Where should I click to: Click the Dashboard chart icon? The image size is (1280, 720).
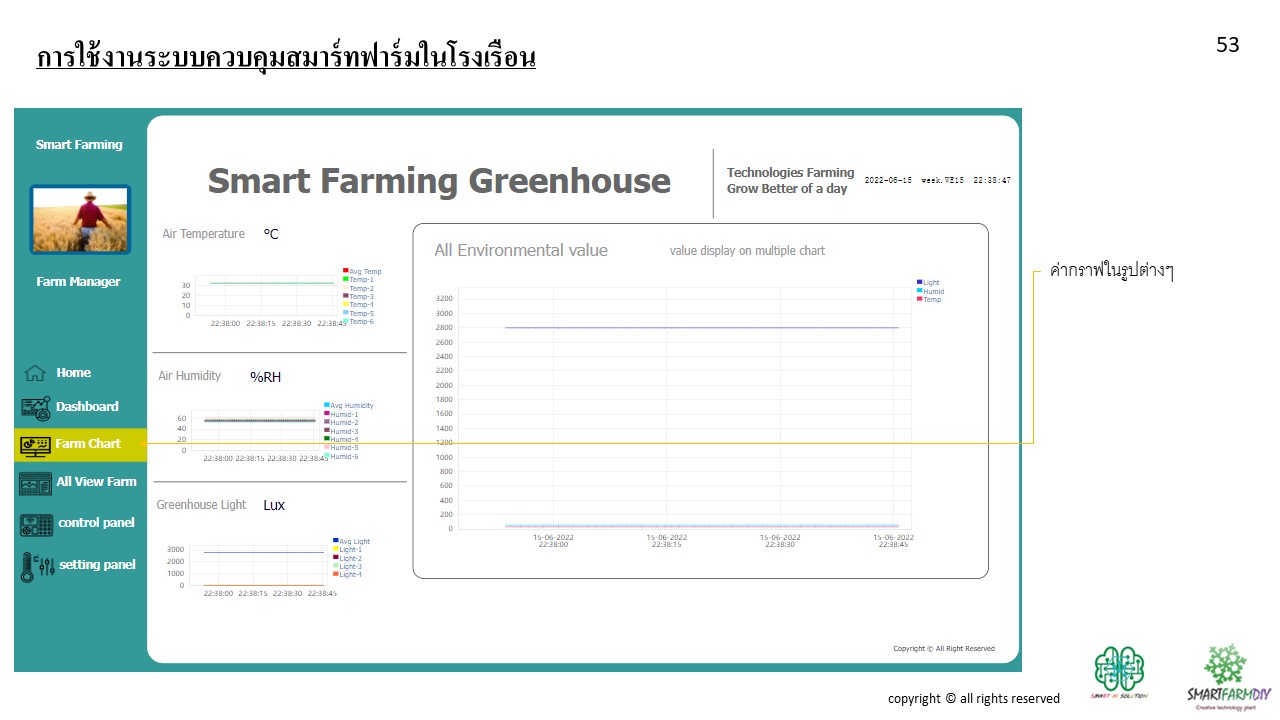pos(35,408)
